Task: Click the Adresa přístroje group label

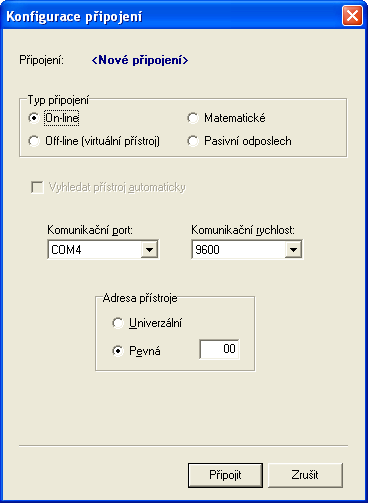Action: tap(140, 298)
